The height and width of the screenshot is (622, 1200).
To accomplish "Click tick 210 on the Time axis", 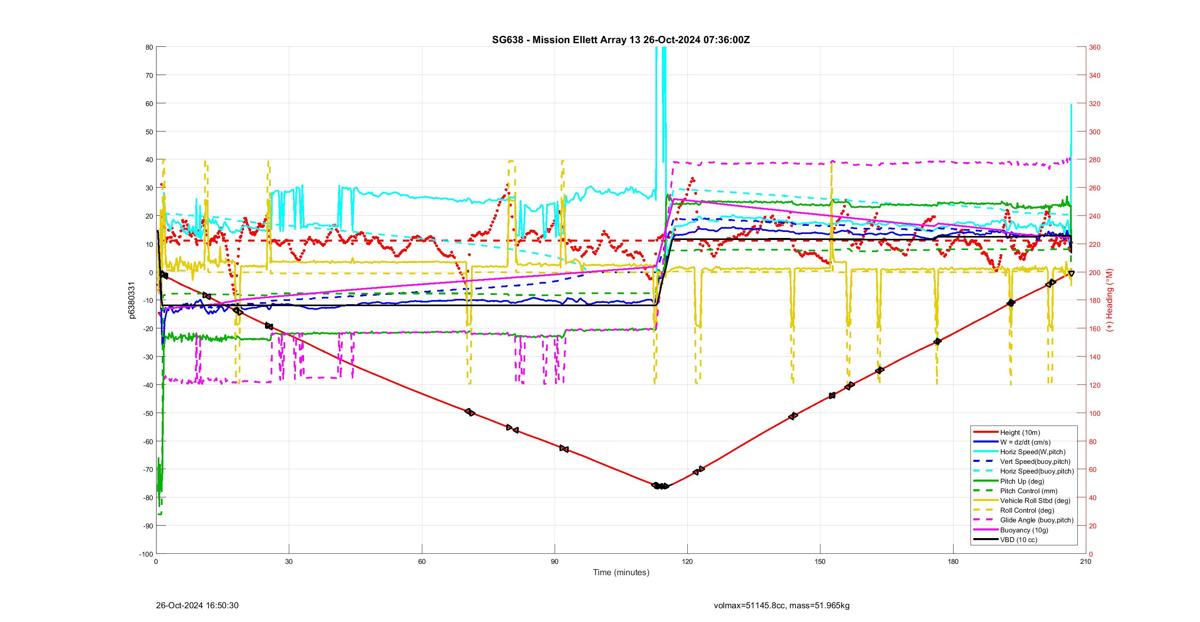I will click(x=1085, y=562).
